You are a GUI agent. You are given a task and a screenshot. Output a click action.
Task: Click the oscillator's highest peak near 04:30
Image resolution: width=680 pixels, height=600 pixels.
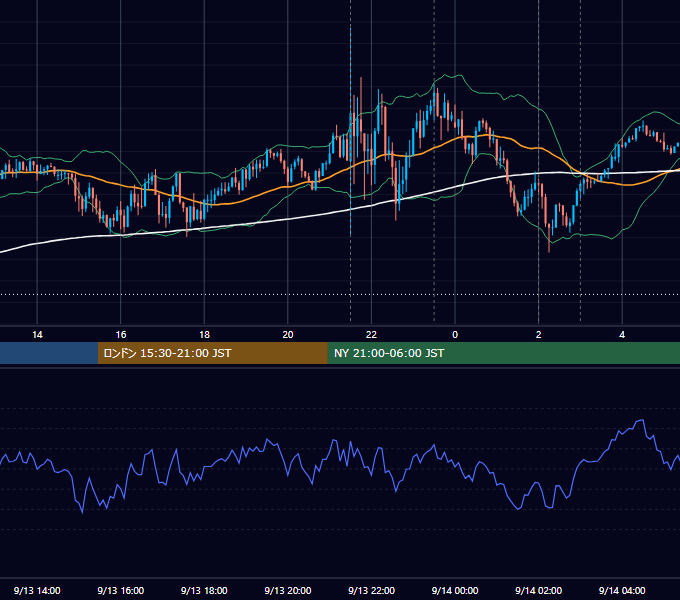tap(640, 421)
